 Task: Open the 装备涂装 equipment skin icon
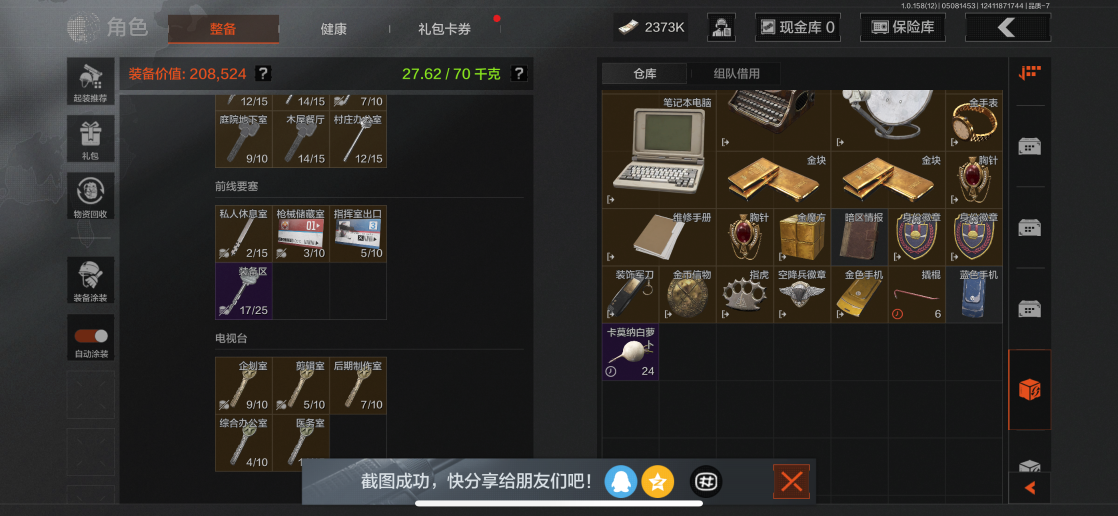(x=91, y=281)
